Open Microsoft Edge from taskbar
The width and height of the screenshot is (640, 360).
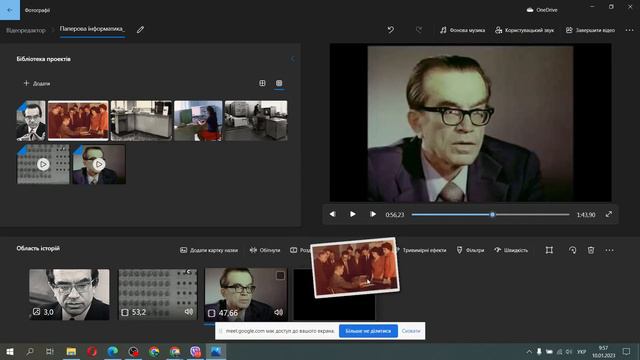point(113,351)
